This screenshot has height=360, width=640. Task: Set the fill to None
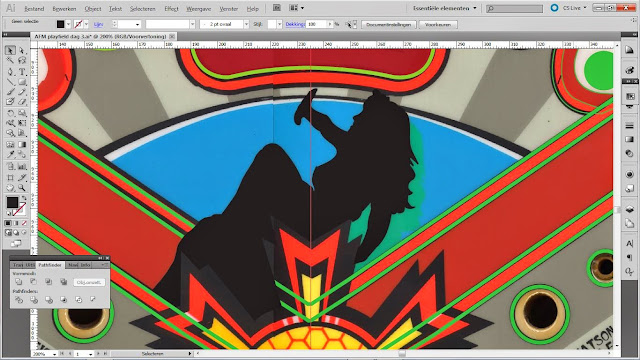pyautogui.click(x=24, y=223)
